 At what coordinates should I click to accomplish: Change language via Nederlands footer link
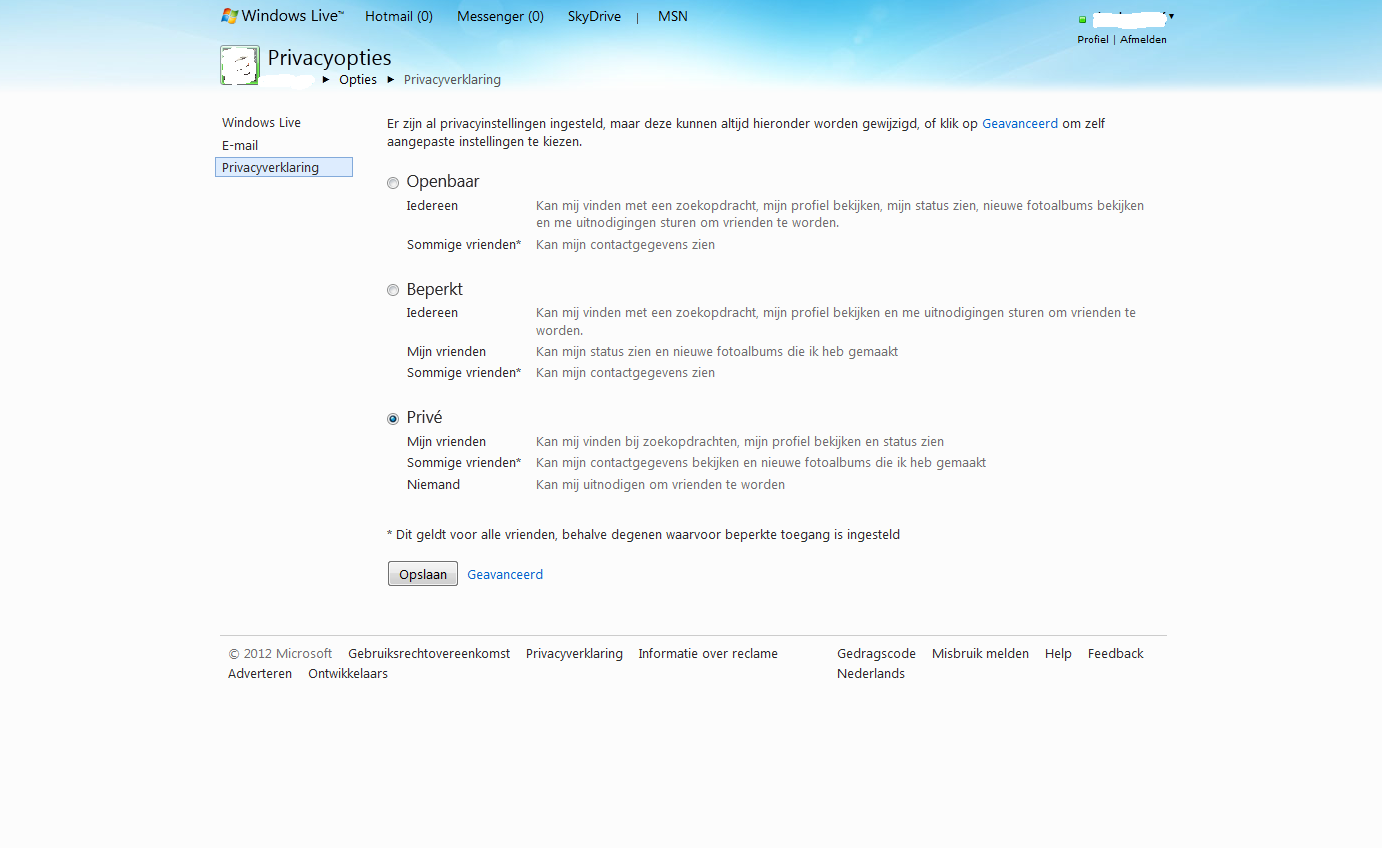[870, 673]
